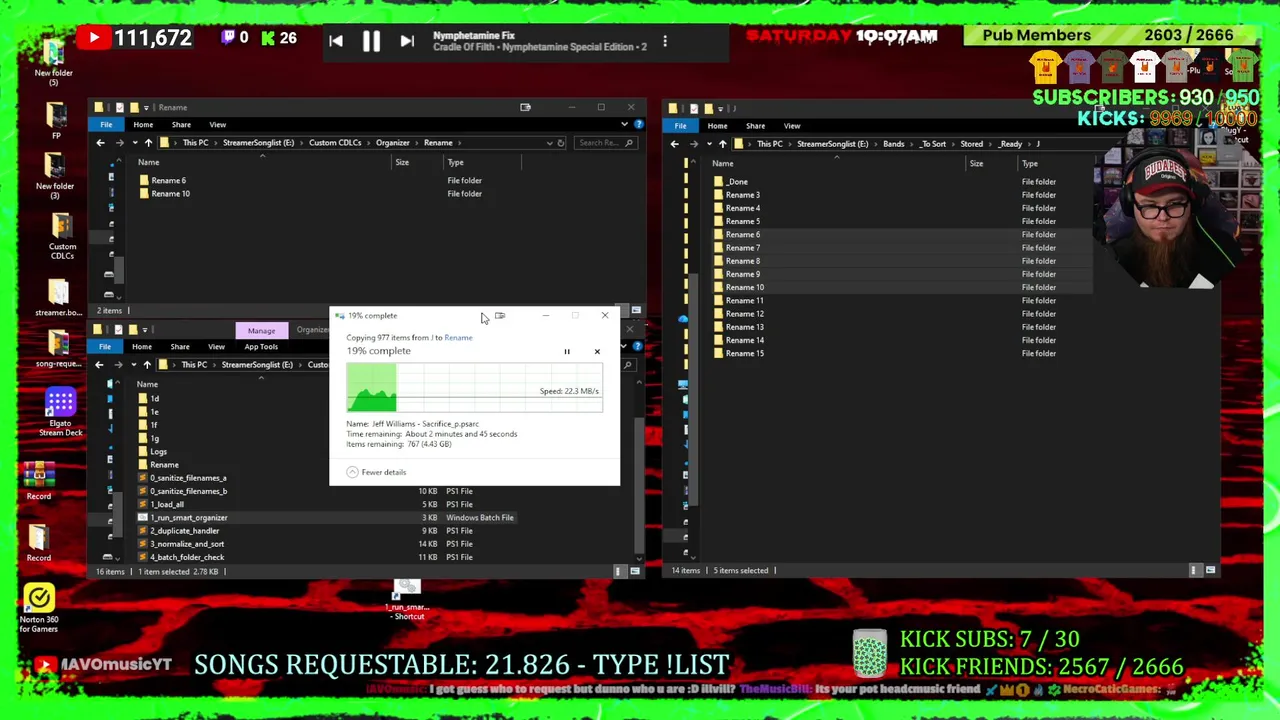Open the File menu in the J window
This screenshot has height=720, width=1280.
[x=680, y=126]
